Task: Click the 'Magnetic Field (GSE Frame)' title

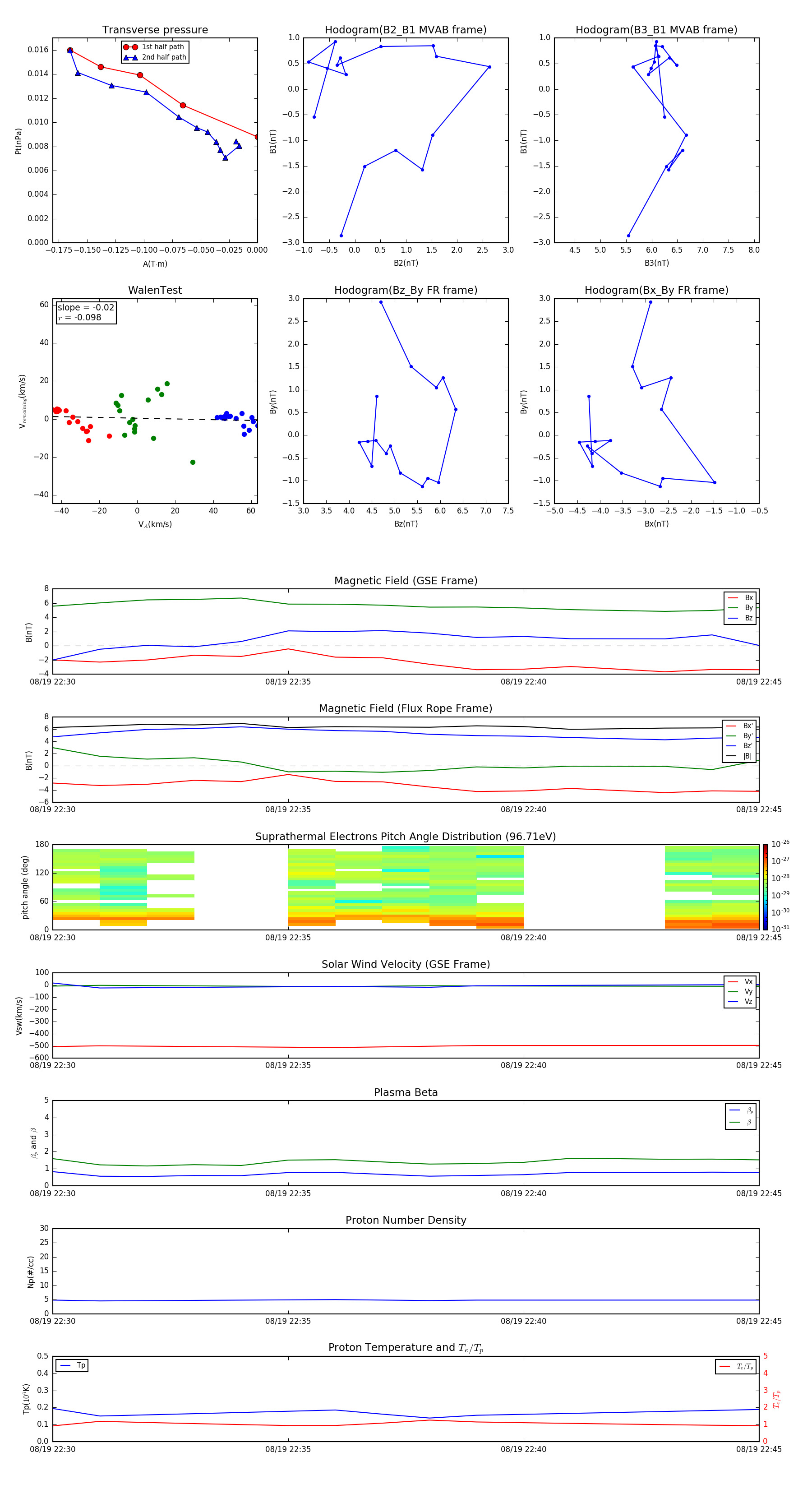Action: click(406, 581)
